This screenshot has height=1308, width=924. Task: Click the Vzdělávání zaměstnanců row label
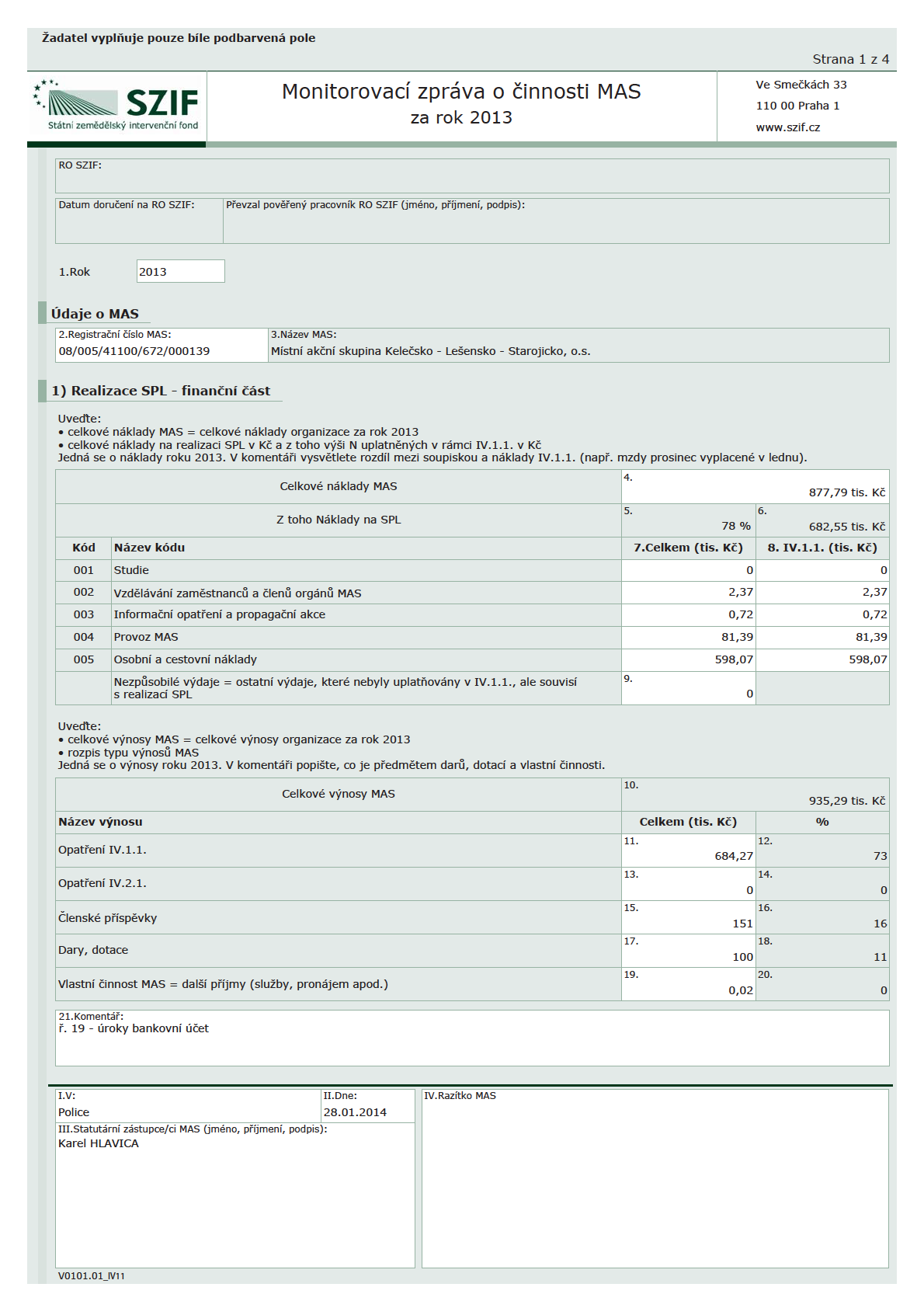click(238, 593)
